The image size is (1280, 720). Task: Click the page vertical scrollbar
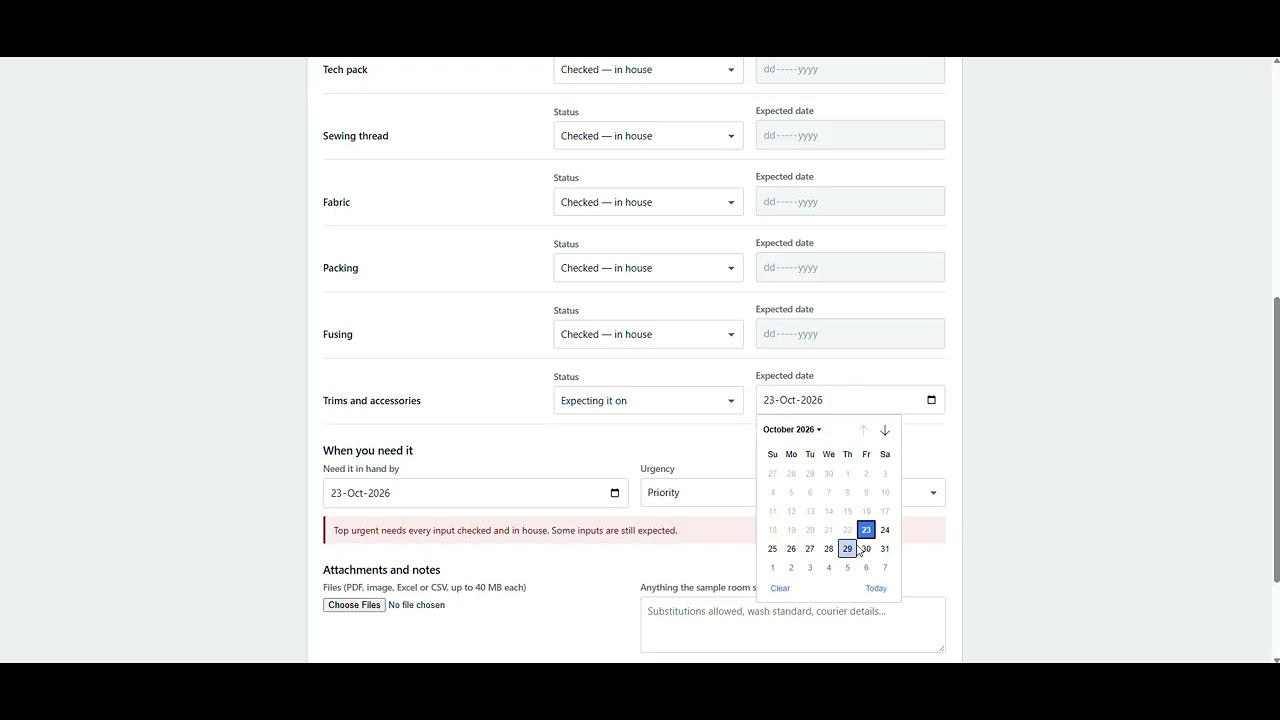[x=1276, y=440]
